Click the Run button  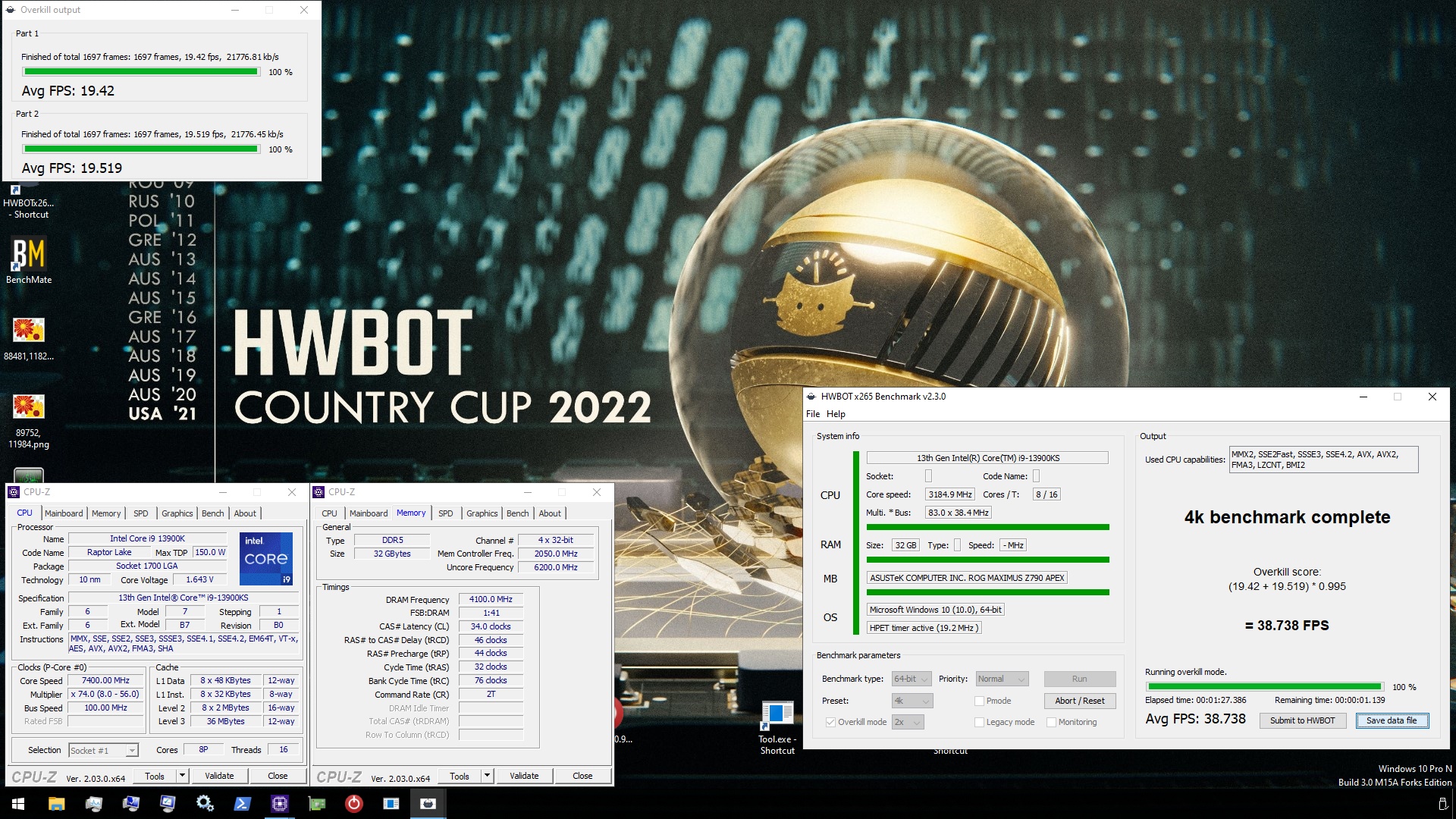click(x=1079, y=679)
